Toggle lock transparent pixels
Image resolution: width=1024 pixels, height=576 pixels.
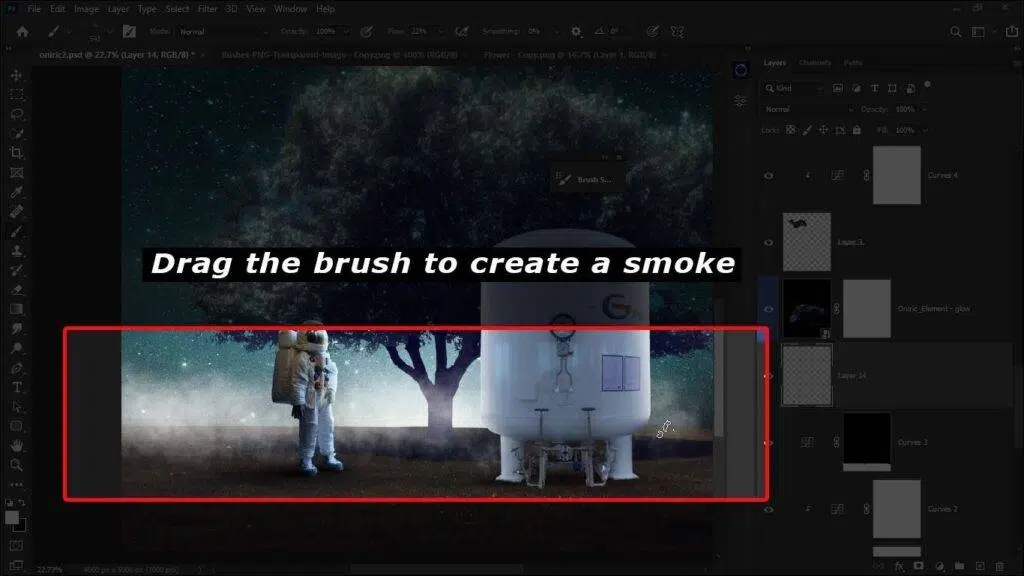pos(790,130)
